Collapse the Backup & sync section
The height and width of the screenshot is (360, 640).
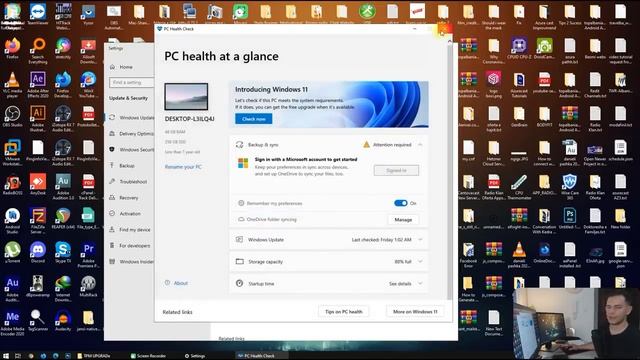click(x=420, y=144)
